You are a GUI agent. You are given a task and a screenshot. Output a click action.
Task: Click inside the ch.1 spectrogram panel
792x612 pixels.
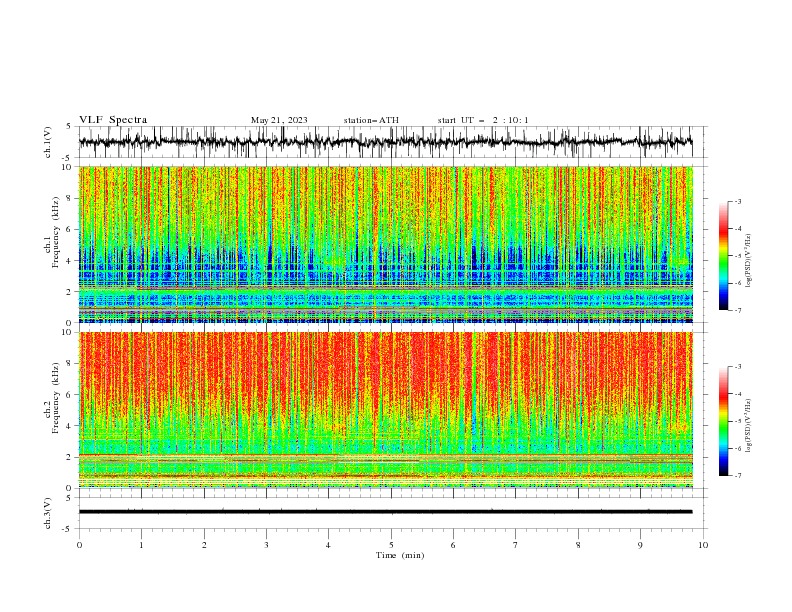click(x=385, y=244)
